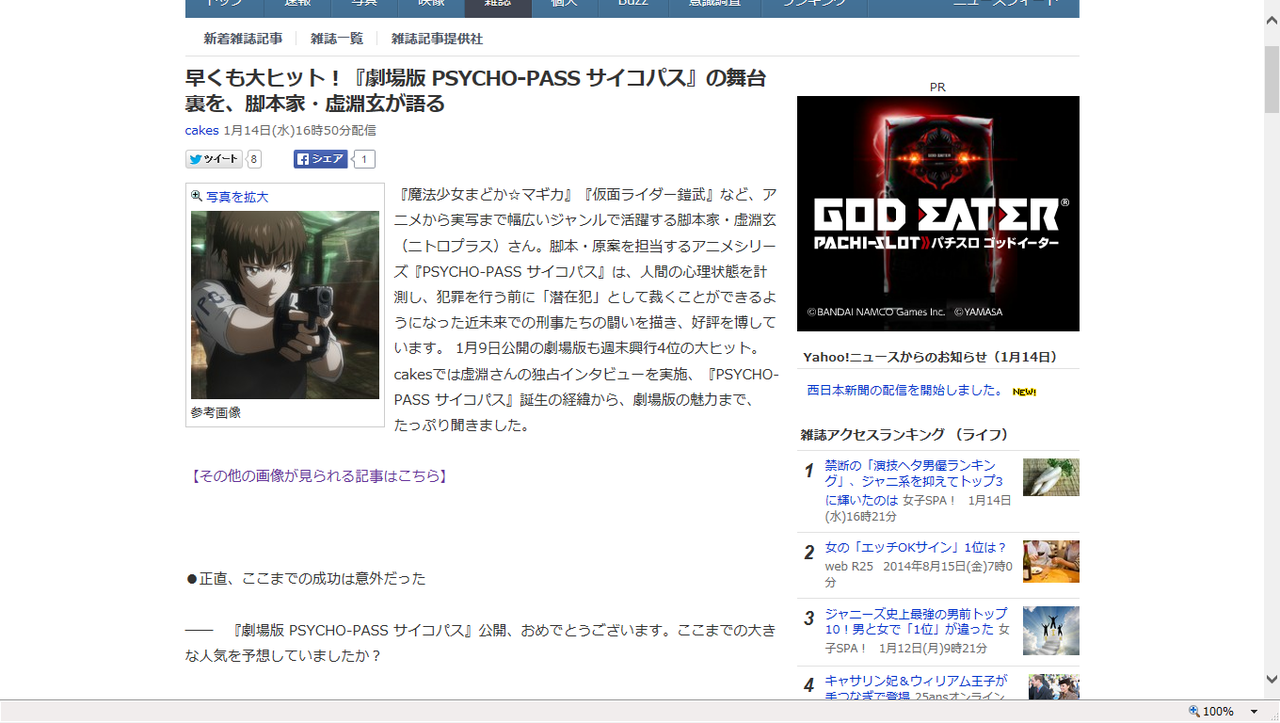
Task: Click the royal couple thumbnail for ranking 4
Action: tap(1054, 686)
